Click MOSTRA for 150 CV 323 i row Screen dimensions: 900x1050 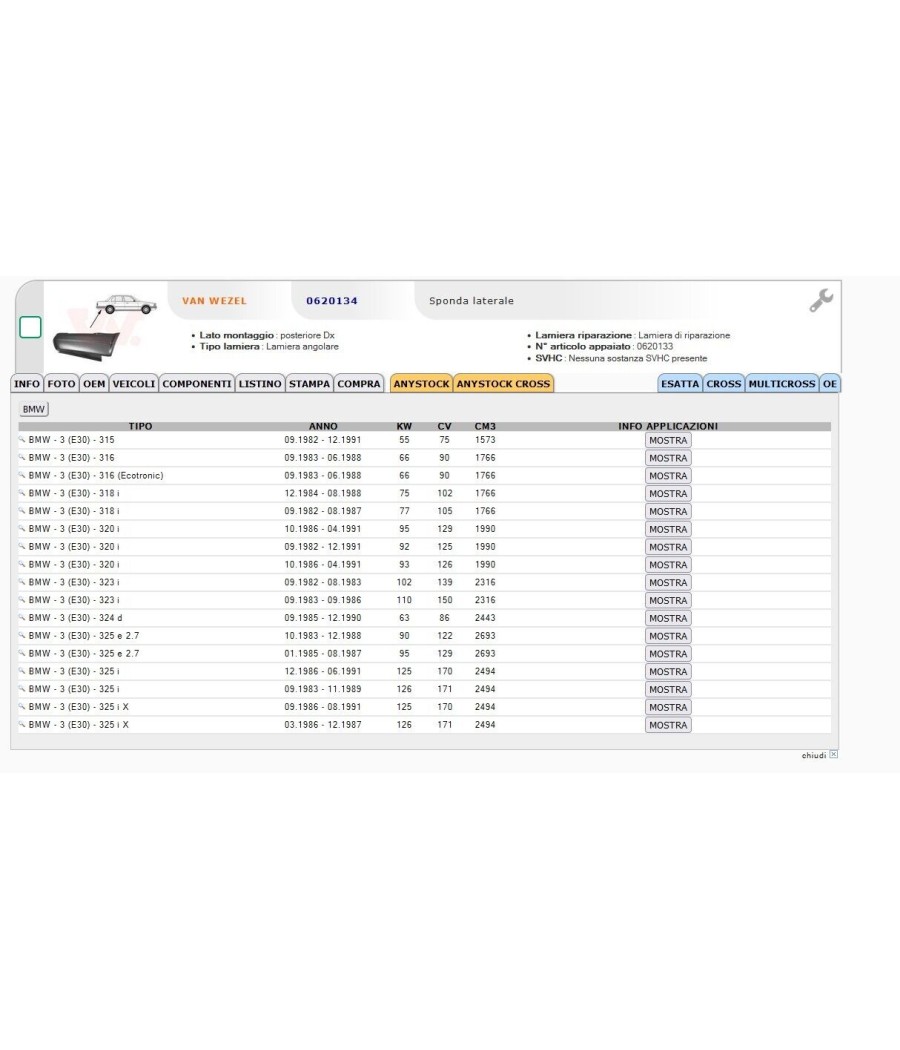pyautogui.click(x=668, y=600)
